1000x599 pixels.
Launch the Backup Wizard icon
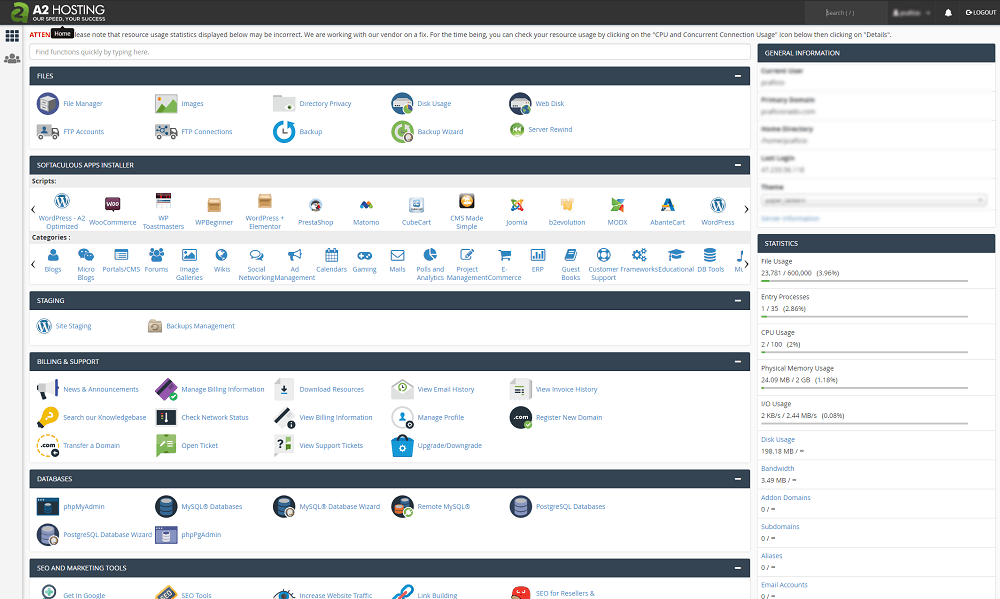402,131
